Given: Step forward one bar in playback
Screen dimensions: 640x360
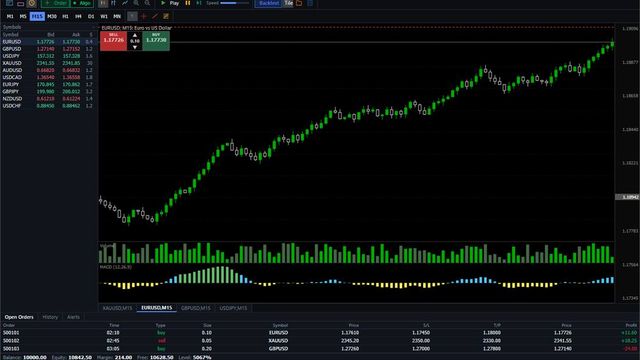Looking at the screenshot, I should tap(199, 3).
